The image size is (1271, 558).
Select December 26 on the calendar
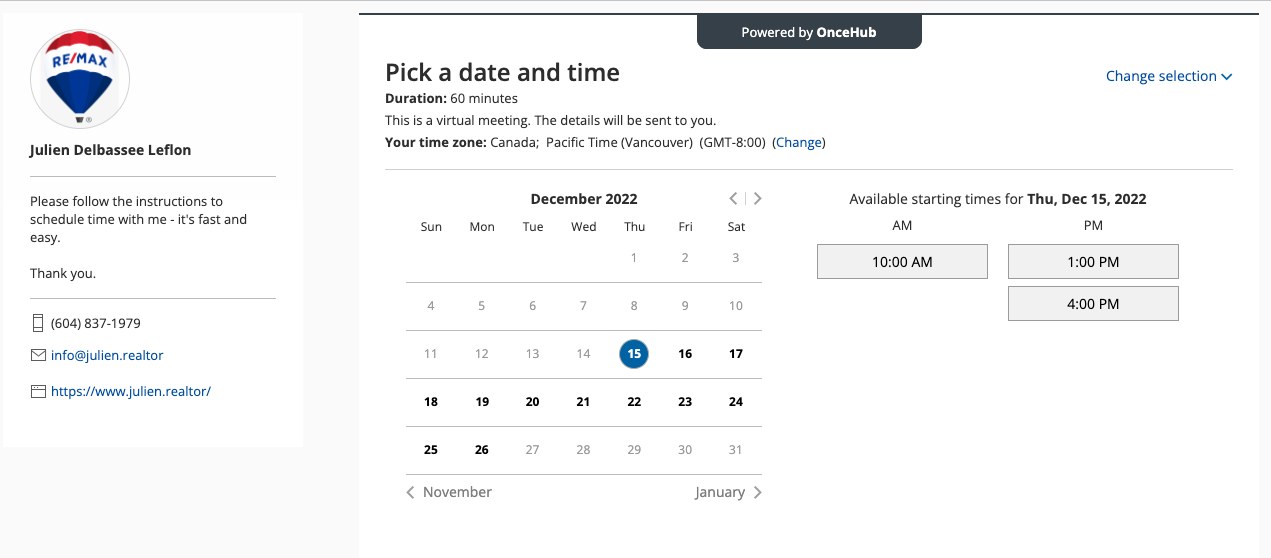click(x=482, y=450)
